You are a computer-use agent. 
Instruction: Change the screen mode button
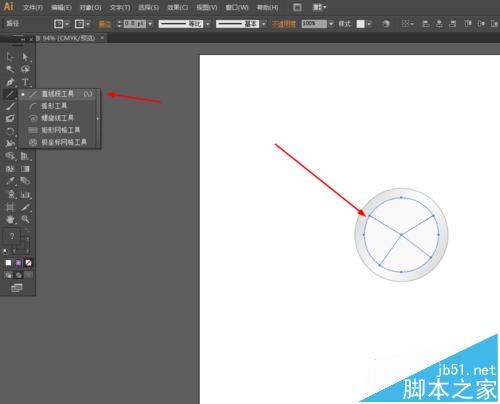point(17,288)
